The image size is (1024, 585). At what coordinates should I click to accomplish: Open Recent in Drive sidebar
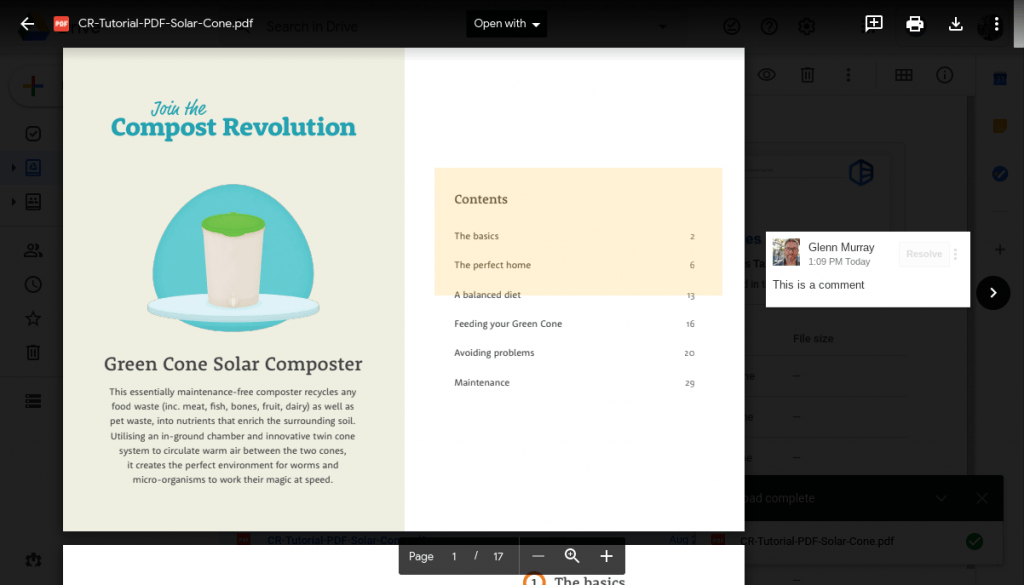(x=33, y=285)
